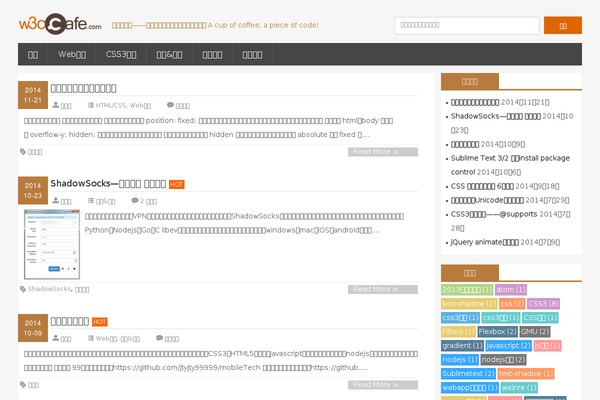600x400 pixels.
Task: Click tag icon under the 11-21 post
Action: [23, 152]
